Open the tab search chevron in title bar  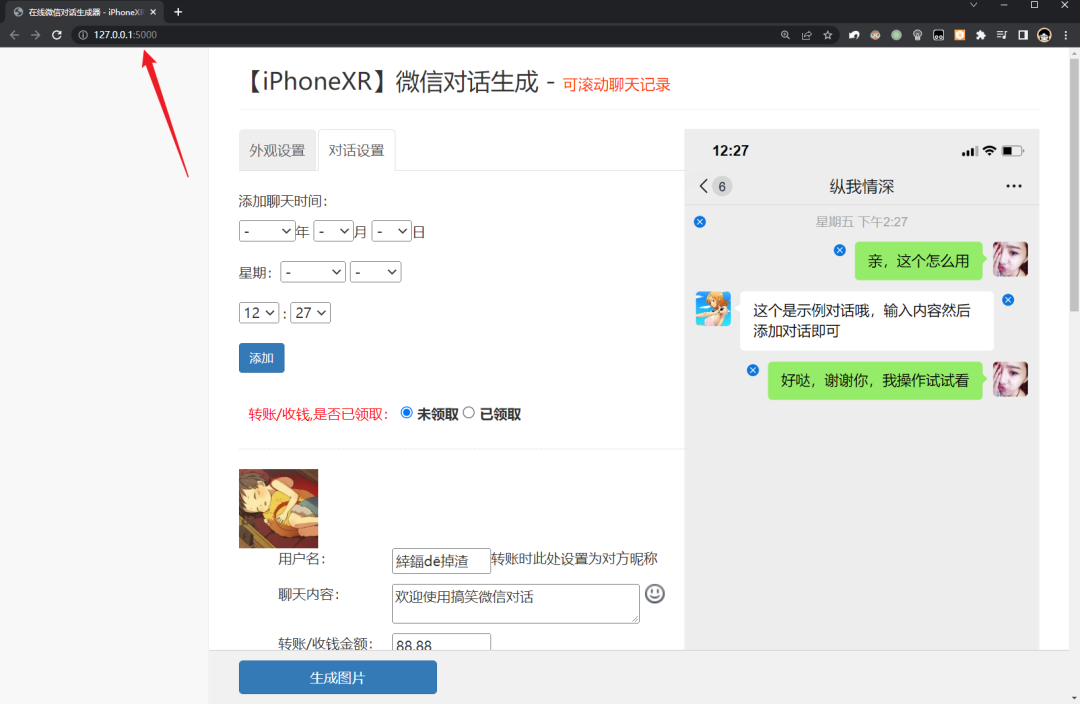pos(973,6)
